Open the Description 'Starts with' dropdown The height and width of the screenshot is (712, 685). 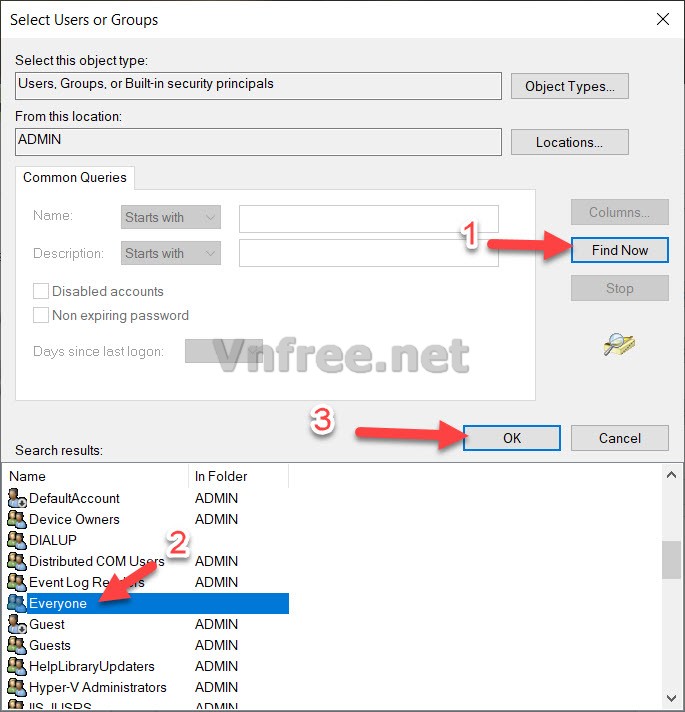171,253
